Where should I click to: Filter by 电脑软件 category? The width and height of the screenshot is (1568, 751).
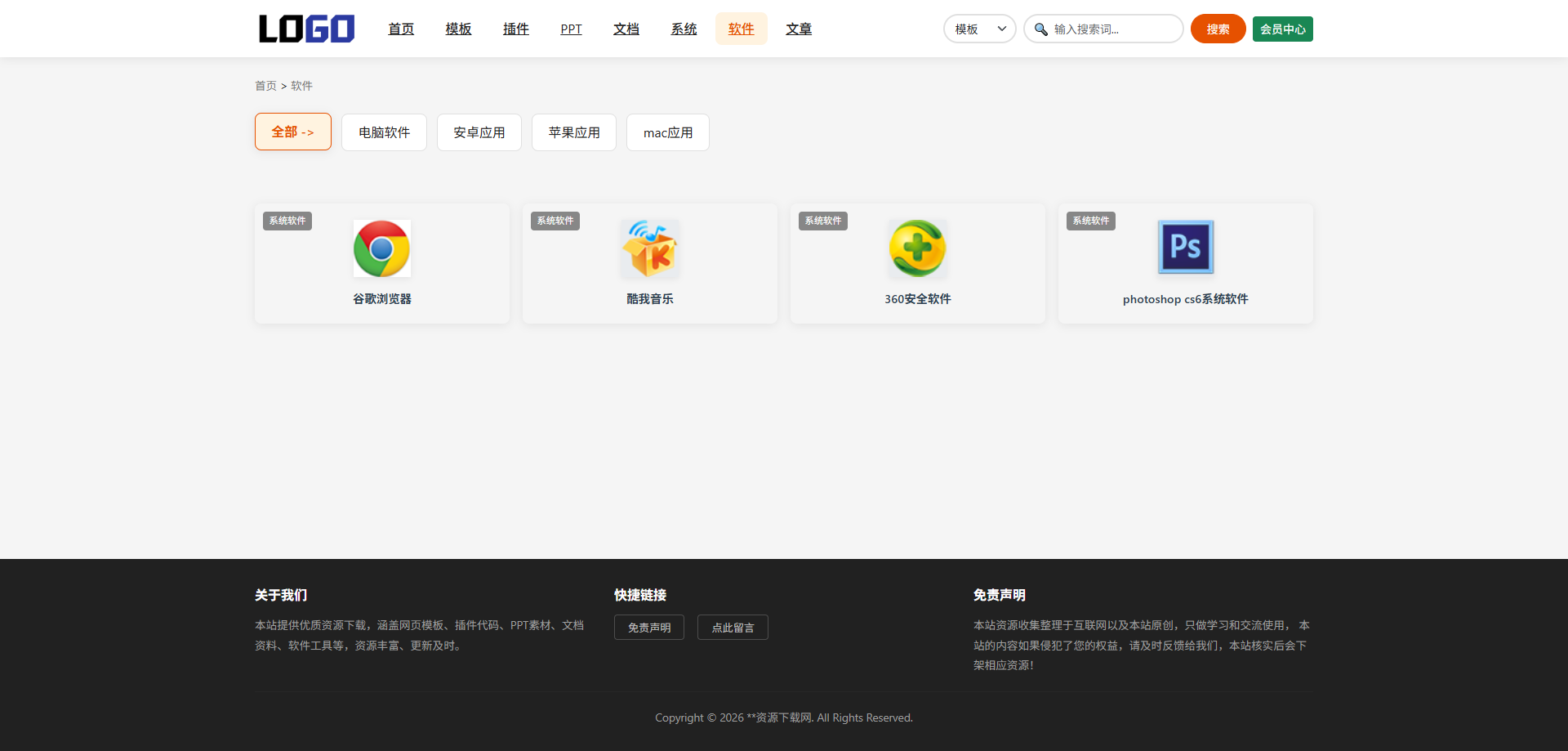[384, 132]
